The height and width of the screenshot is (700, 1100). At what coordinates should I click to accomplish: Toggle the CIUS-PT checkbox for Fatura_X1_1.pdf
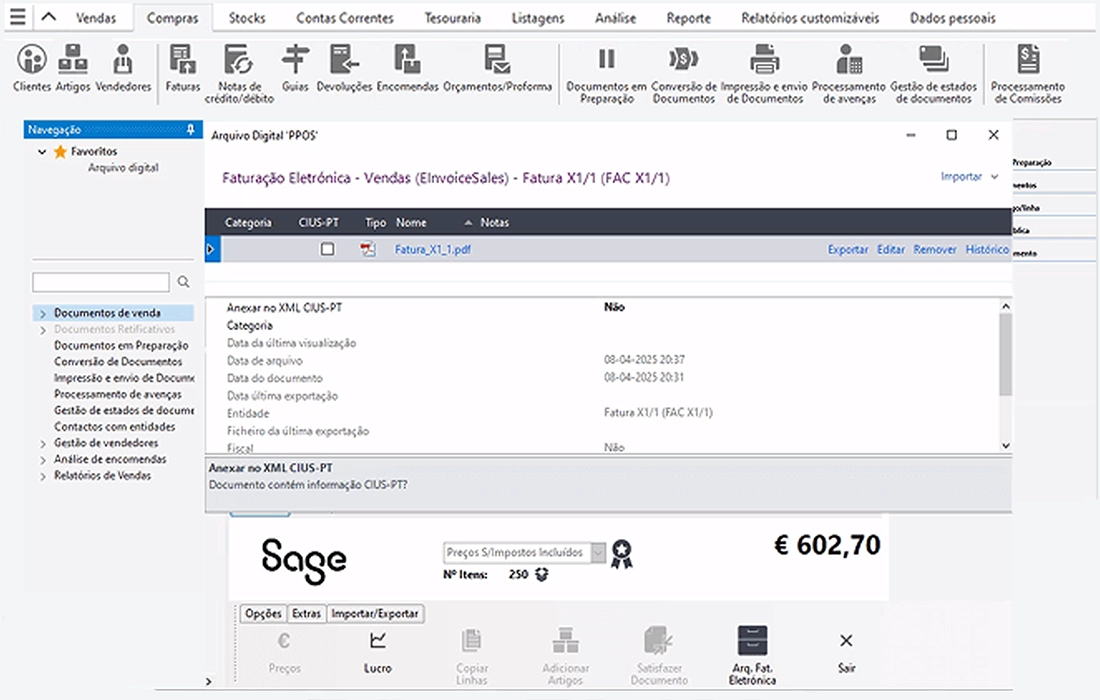pos(328,249)
